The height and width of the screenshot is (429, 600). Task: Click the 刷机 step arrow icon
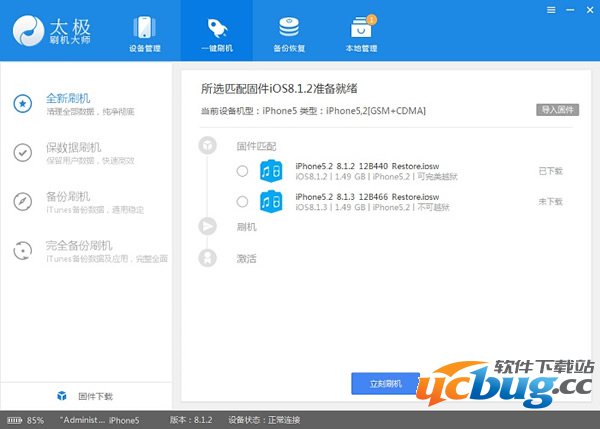pos(207,226)
